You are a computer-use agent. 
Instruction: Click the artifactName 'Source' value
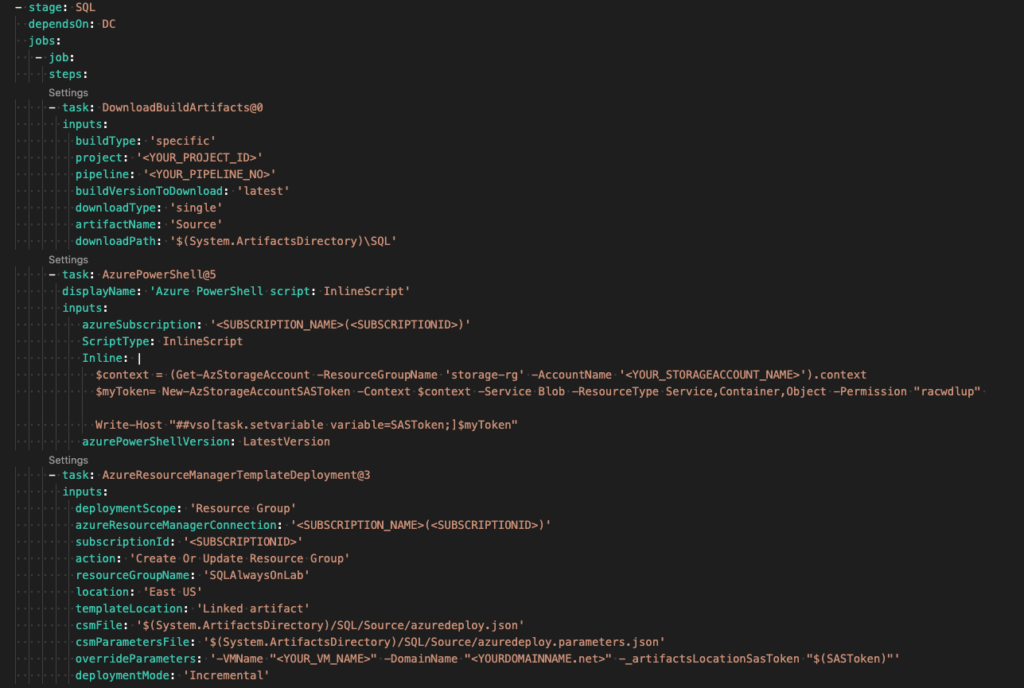point(196,225)
